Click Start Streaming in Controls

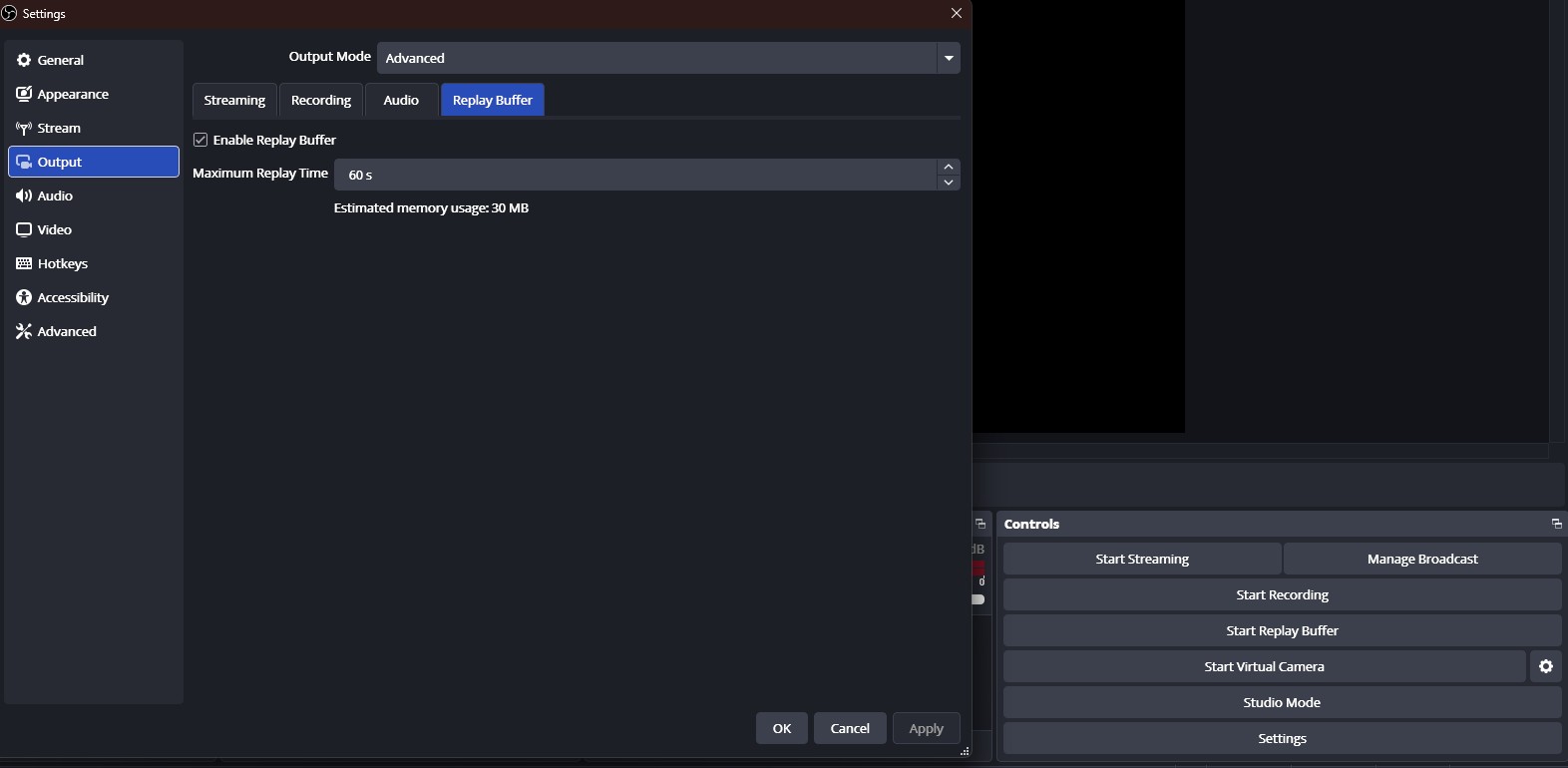pyautogui.click(x=1142, y=559)
